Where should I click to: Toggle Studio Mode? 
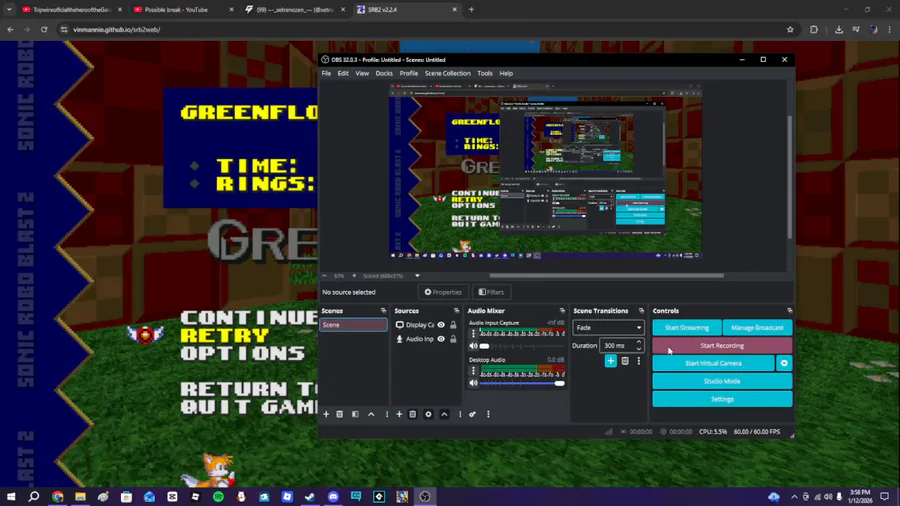click(x=722, y=381)
